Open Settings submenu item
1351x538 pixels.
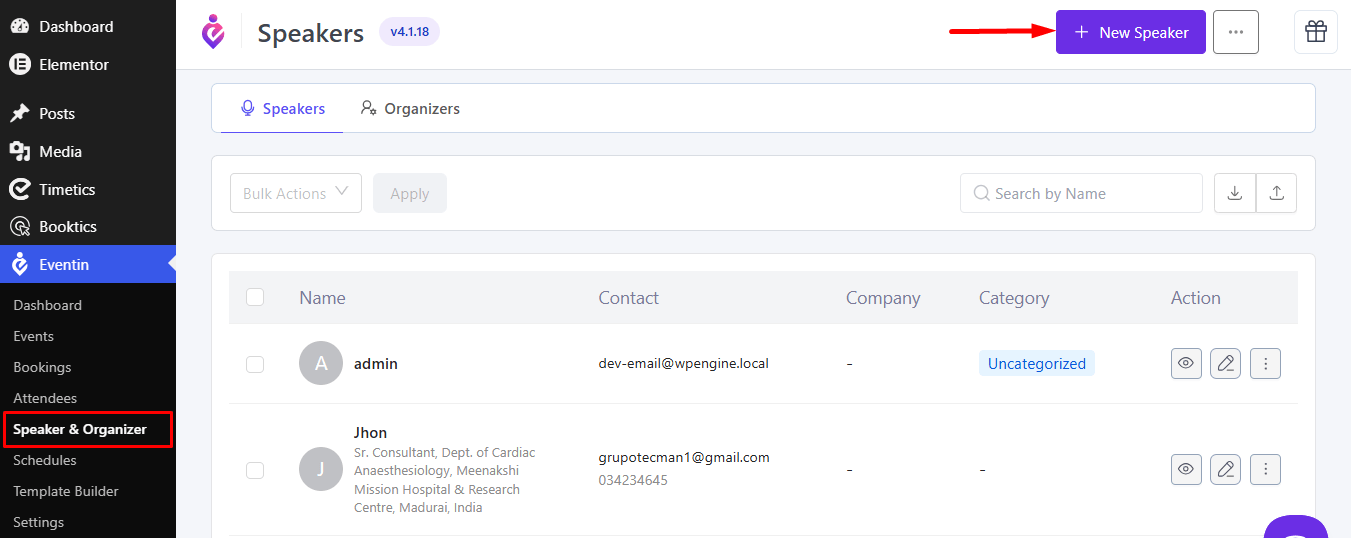point(39,522)
